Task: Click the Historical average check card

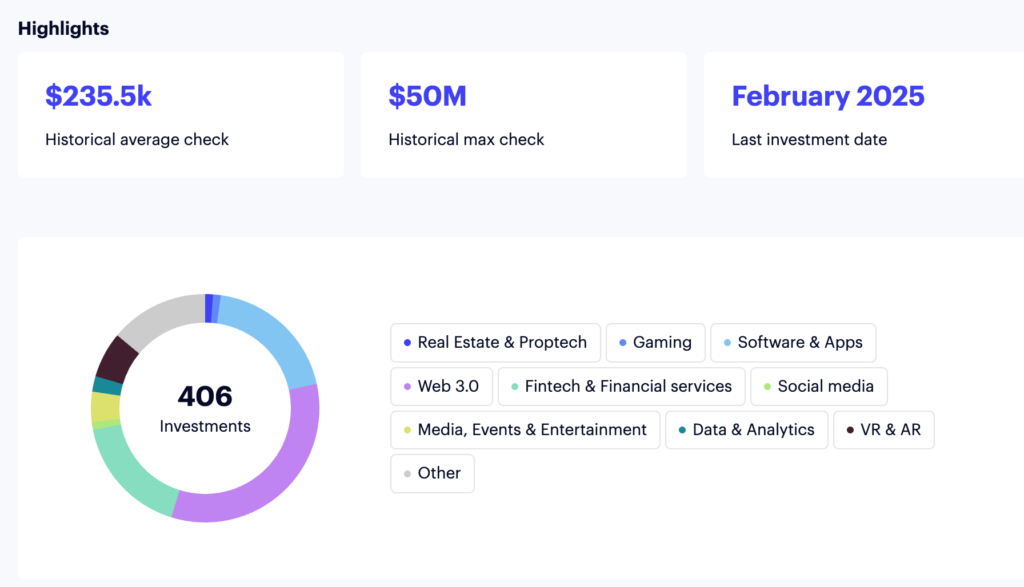Action: (x=181, y=115)
